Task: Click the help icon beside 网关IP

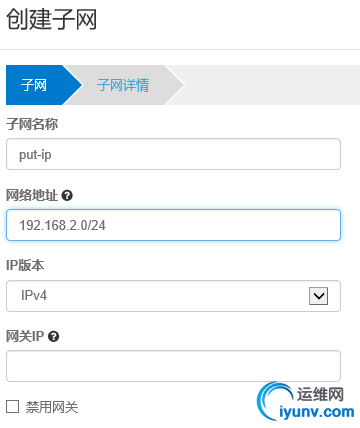Action: pos(54,336)
